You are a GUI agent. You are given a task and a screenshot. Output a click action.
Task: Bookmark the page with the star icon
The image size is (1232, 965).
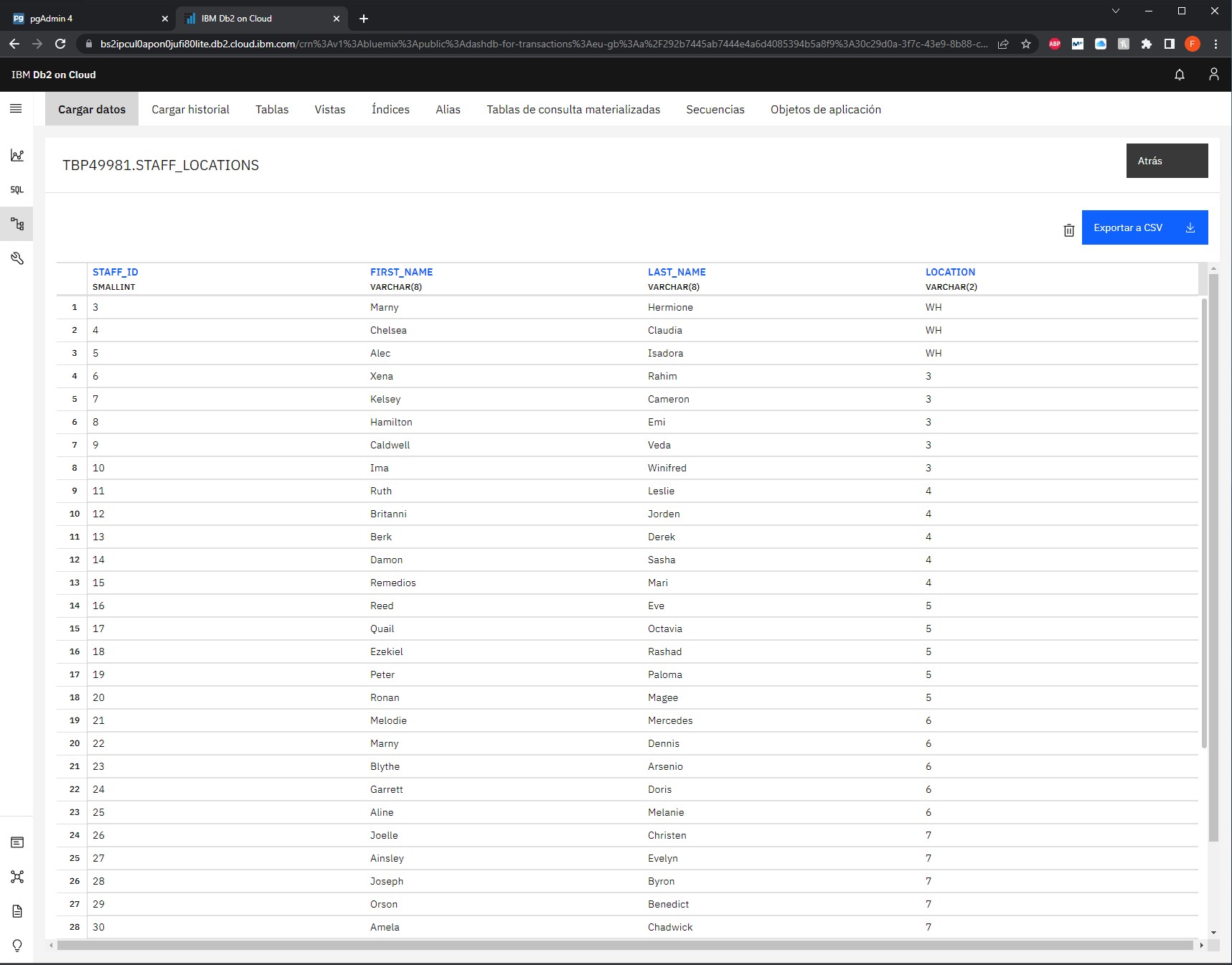tap(1026, 44)
